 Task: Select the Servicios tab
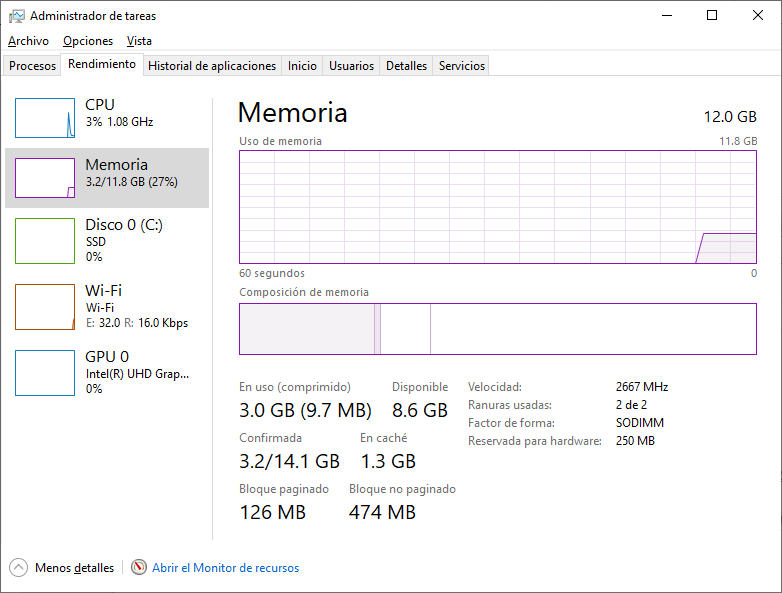click(x=462, y=66)
